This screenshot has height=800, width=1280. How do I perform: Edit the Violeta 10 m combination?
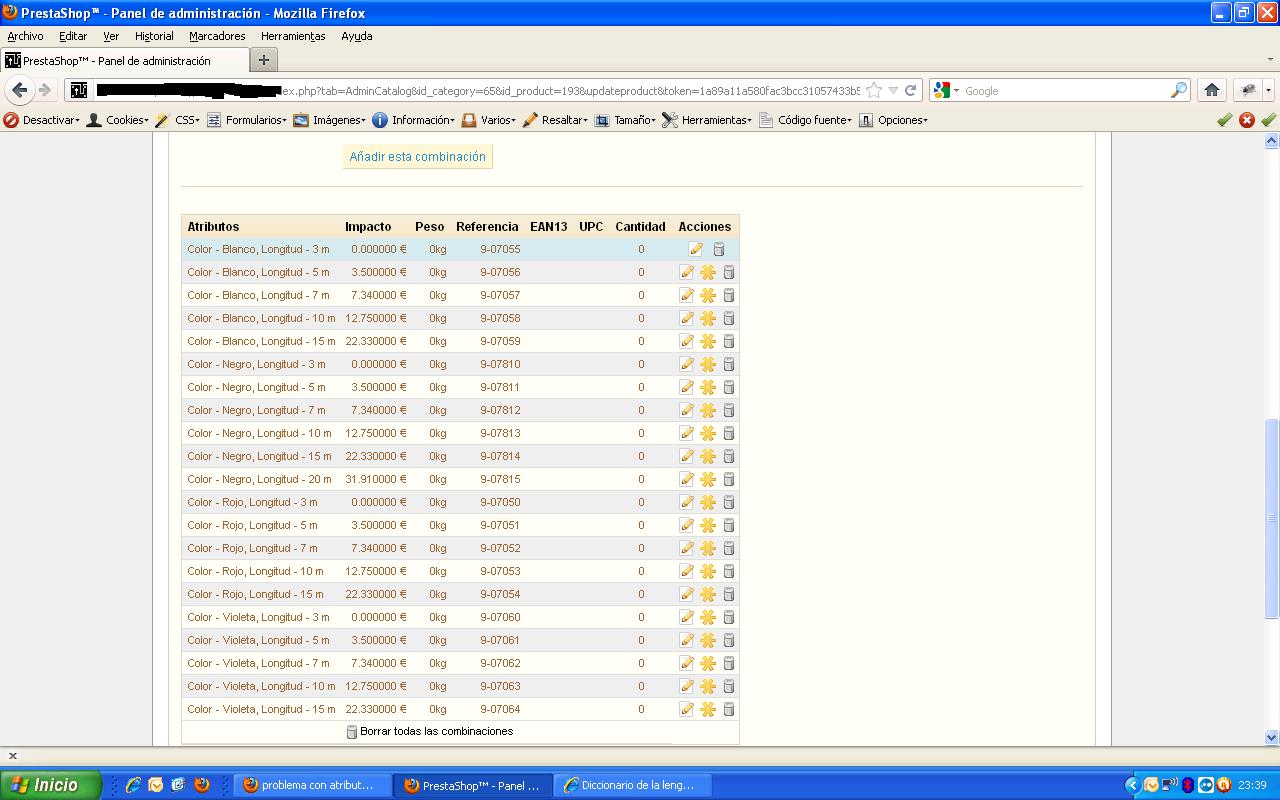tap(687, 686)
